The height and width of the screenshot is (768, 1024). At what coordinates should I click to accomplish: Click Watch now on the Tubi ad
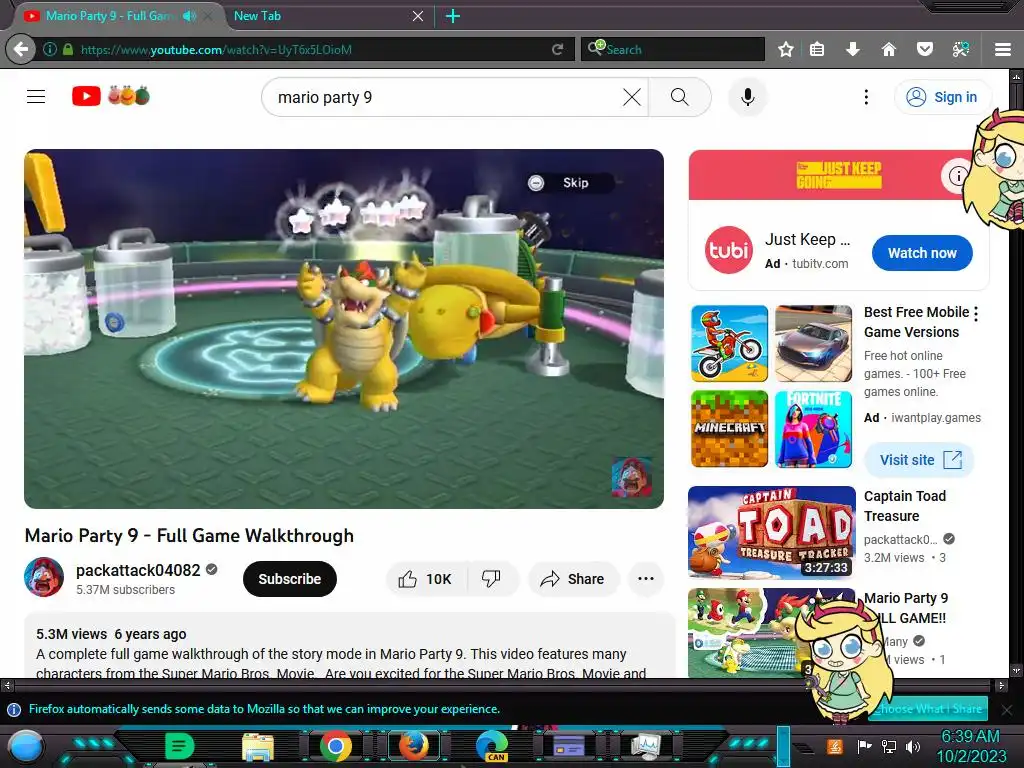coord(921,253)
